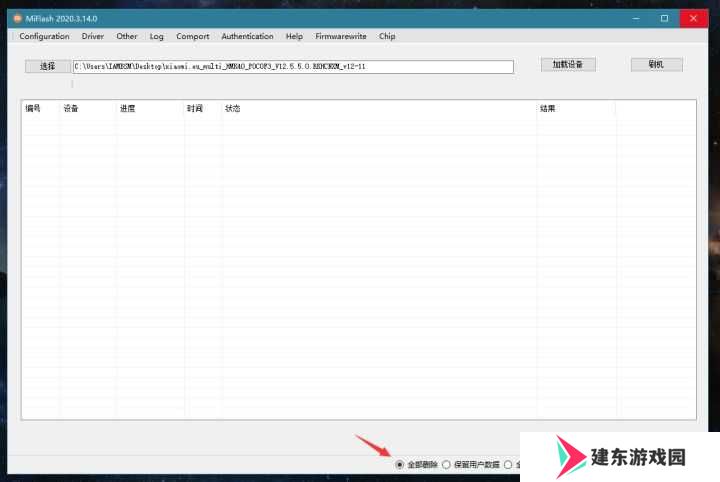Click the 加载设备 (load devices) button
This screenshot has width=720, height=482.
[568, 64]
